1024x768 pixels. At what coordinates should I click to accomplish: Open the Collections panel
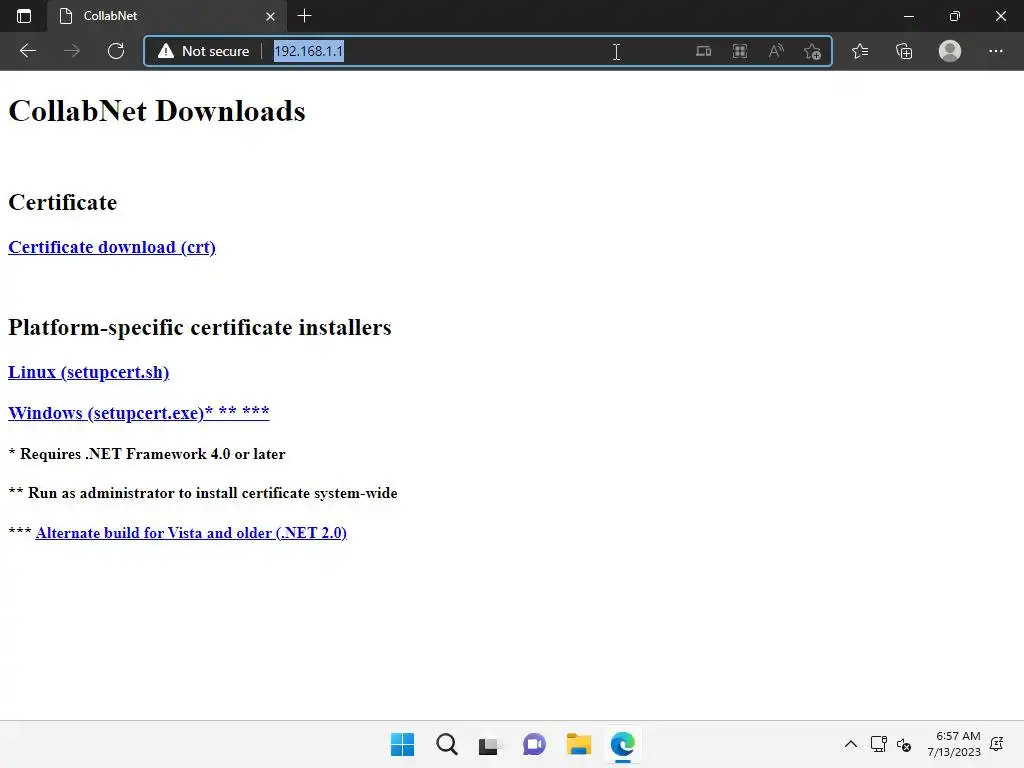(904, 51)
